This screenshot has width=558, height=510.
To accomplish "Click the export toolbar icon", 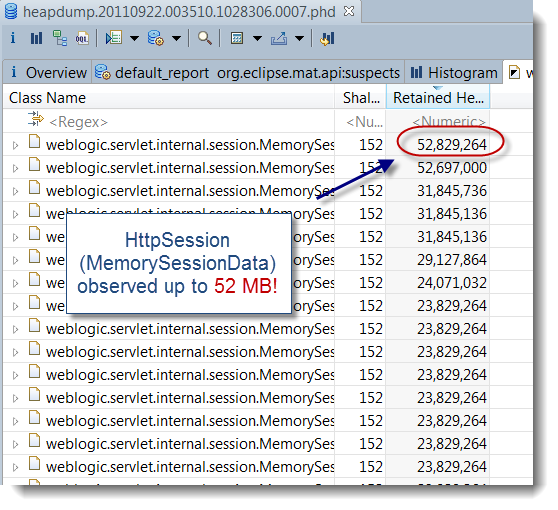I will tap(279, 38).
